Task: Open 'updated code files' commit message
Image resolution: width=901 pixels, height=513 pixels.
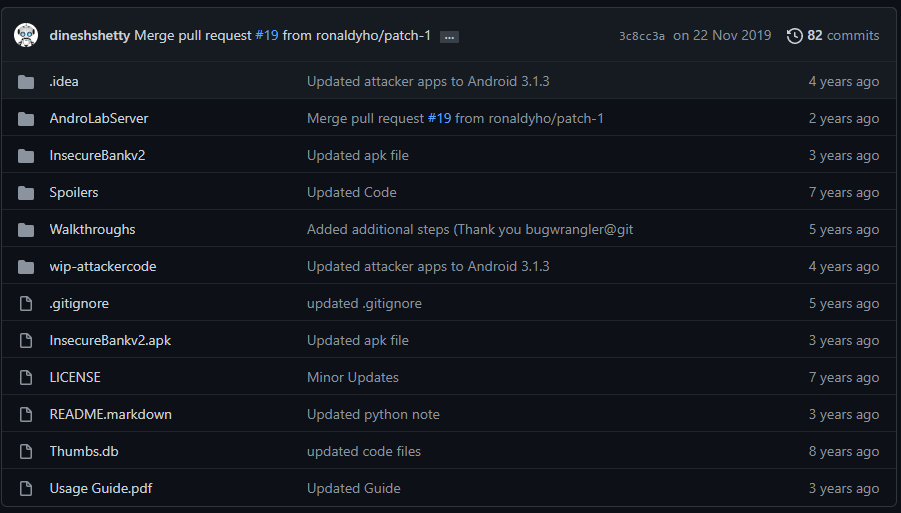Action: tap(364, 452)
